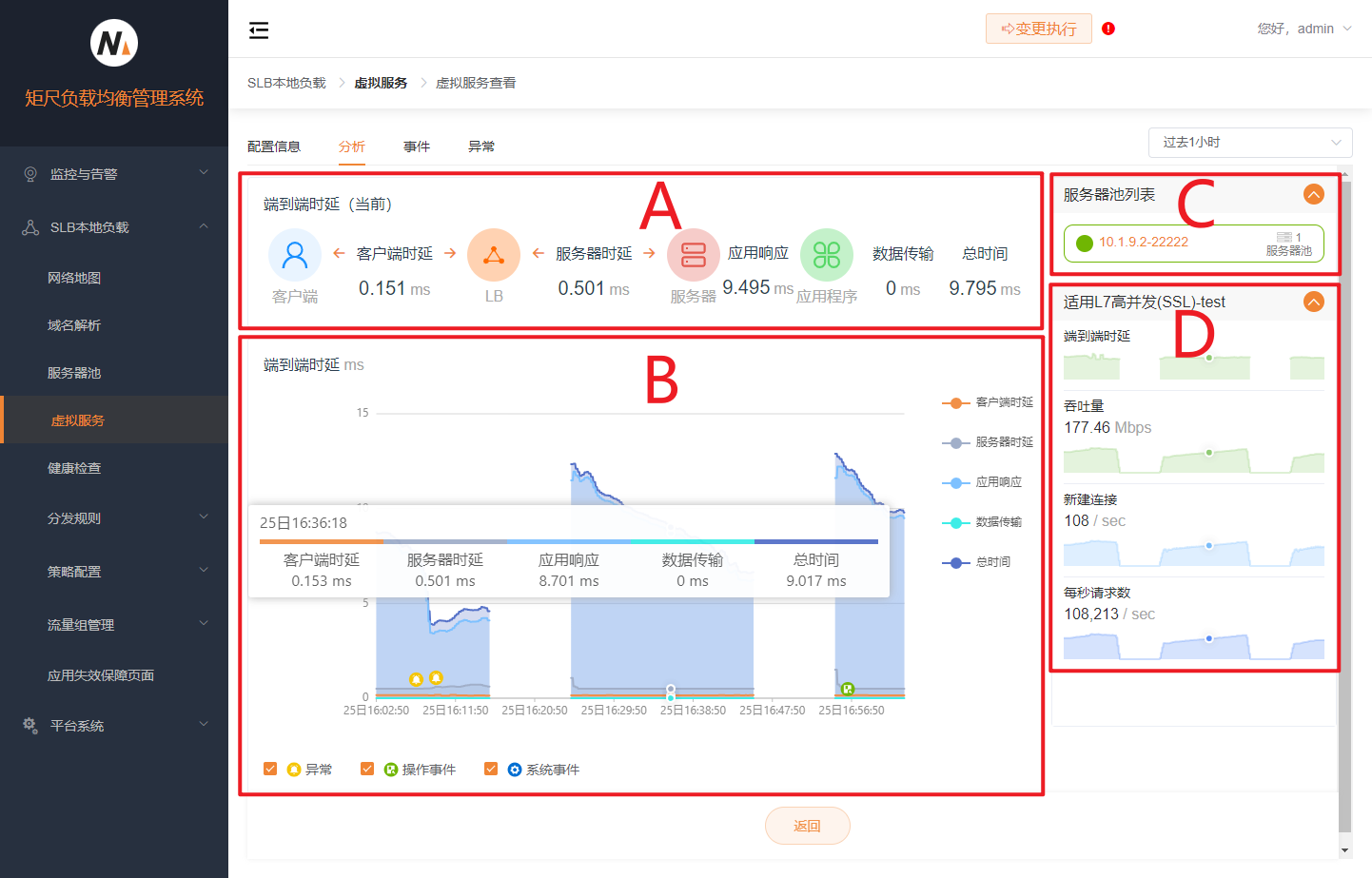
Task: Click the 客户端 client node icon
Action: click(x=294, y=254)
